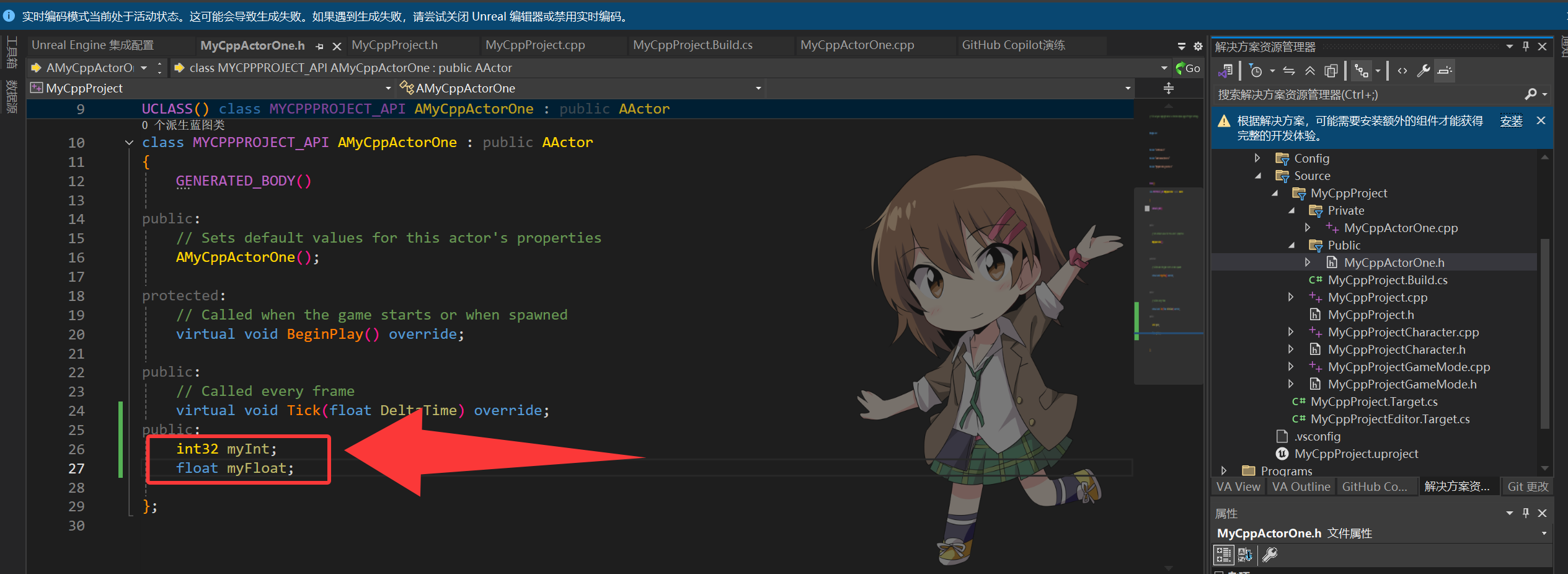The image size is (1568, 574).
Task: Switch views icon in Solution Explorer toolbar
Action: [1226, 71]
